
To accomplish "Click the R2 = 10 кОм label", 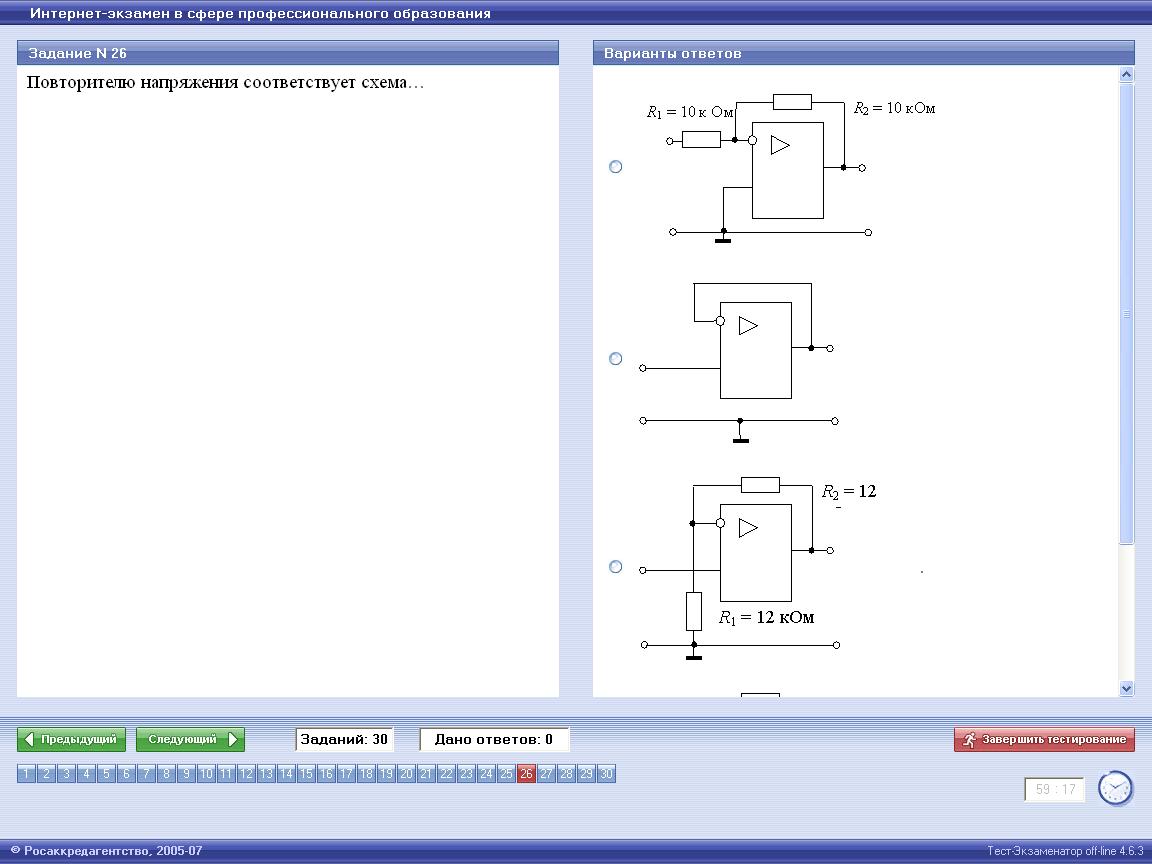I will [895, 109].
